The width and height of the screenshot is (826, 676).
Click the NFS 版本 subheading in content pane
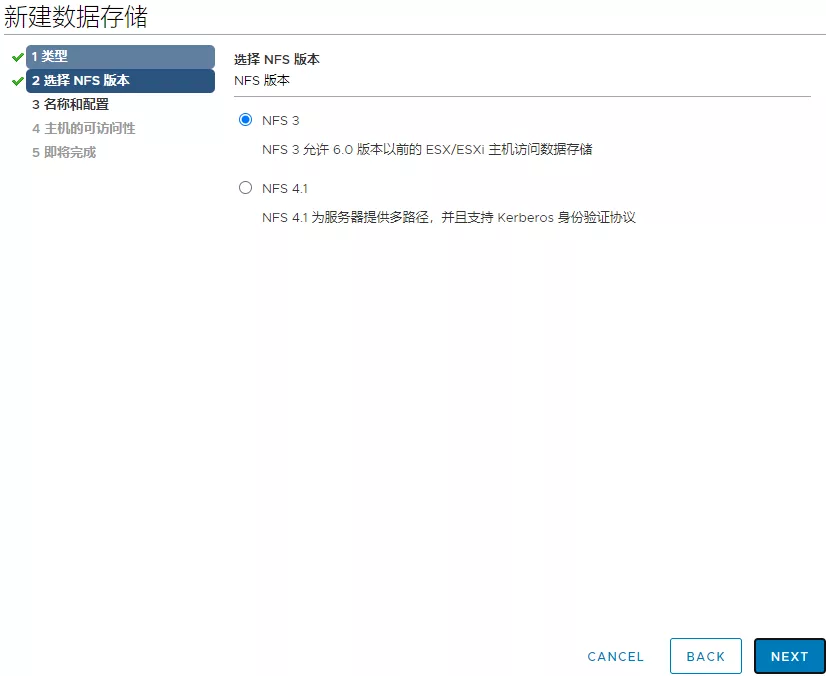click(x=262, y=80)
